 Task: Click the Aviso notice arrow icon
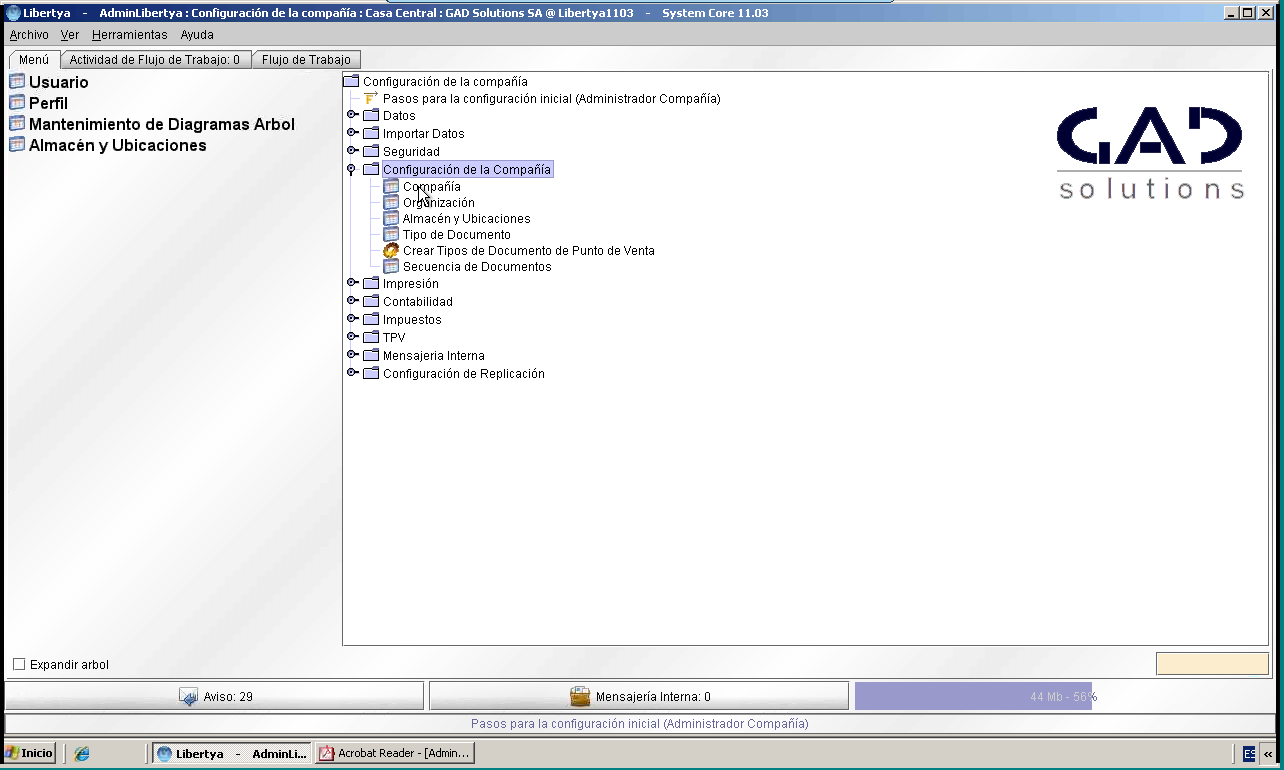coord(189,696)
